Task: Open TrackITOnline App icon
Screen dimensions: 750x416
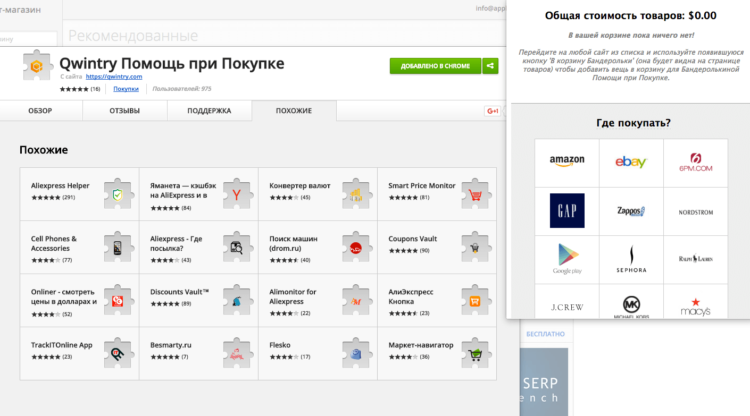Action: tap(118, 353)
